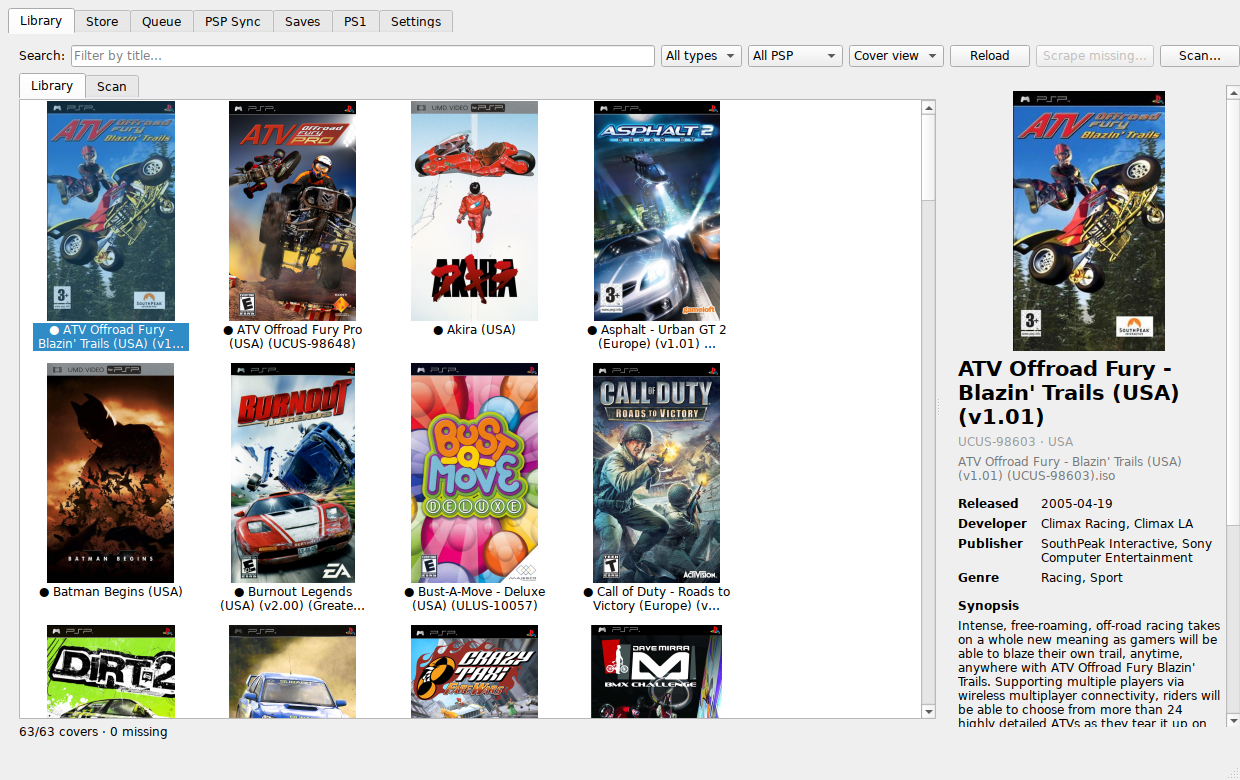The image size is (1240, 780).
Task: Click the Climax Racing, Climax LA developer value
Action: [1117, 524]
